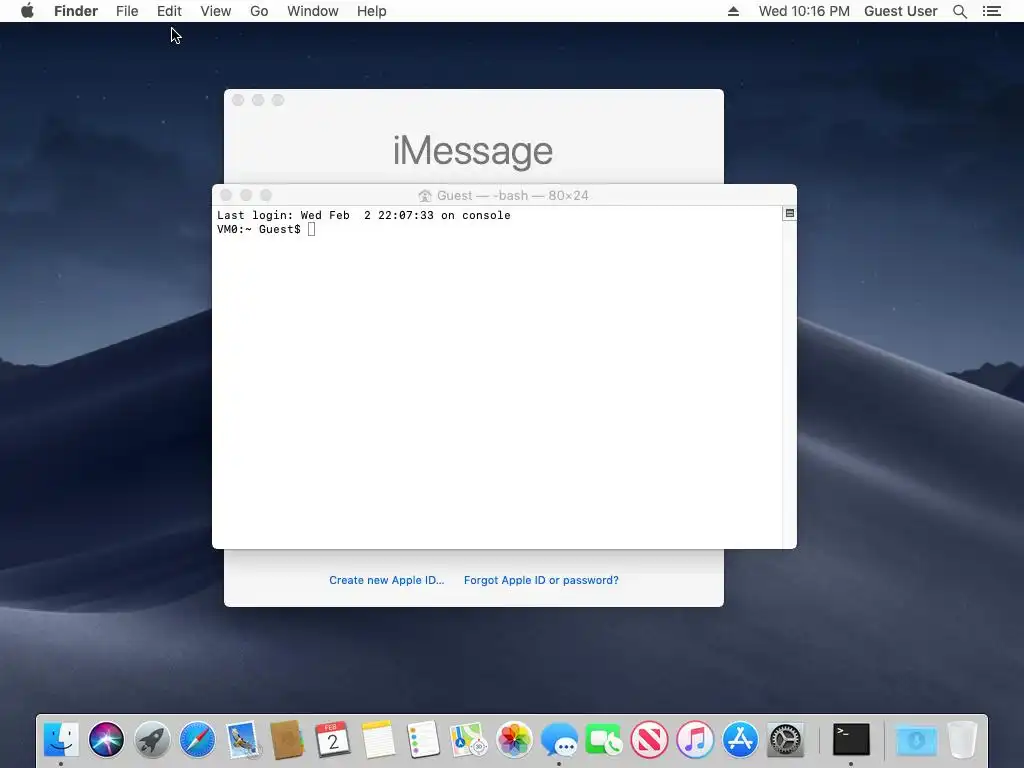The width and height of the screenshot is (1024, 768).
Task: Open App Store icon in Dock
Action: tap(740, 740)
